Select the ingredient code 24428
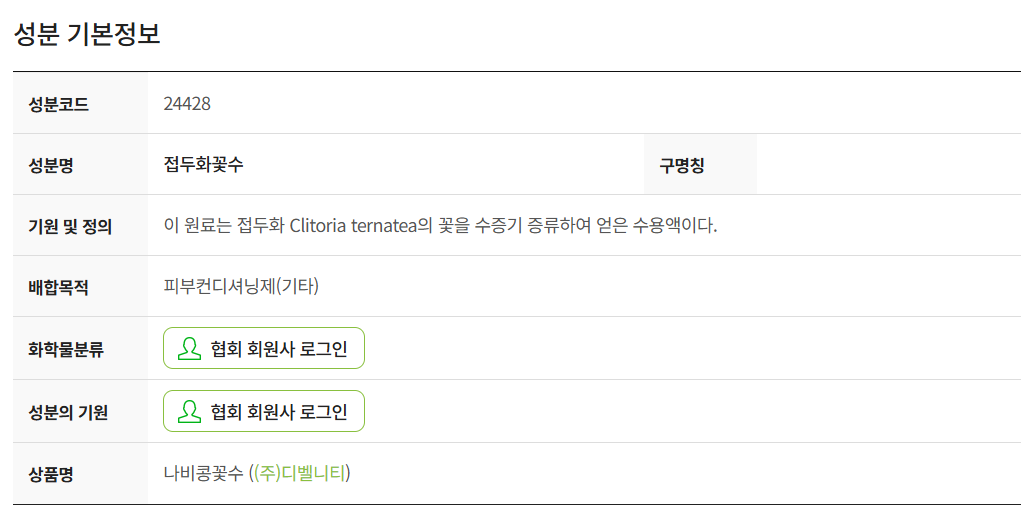 (x=187, y=104)
